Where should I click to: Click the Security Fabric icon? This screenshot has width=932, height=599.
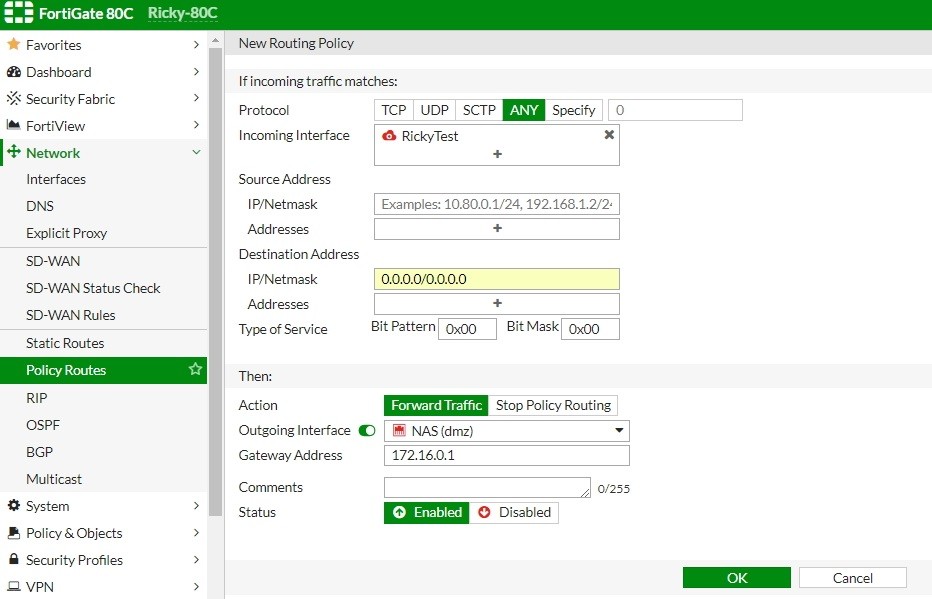(13, 99)
